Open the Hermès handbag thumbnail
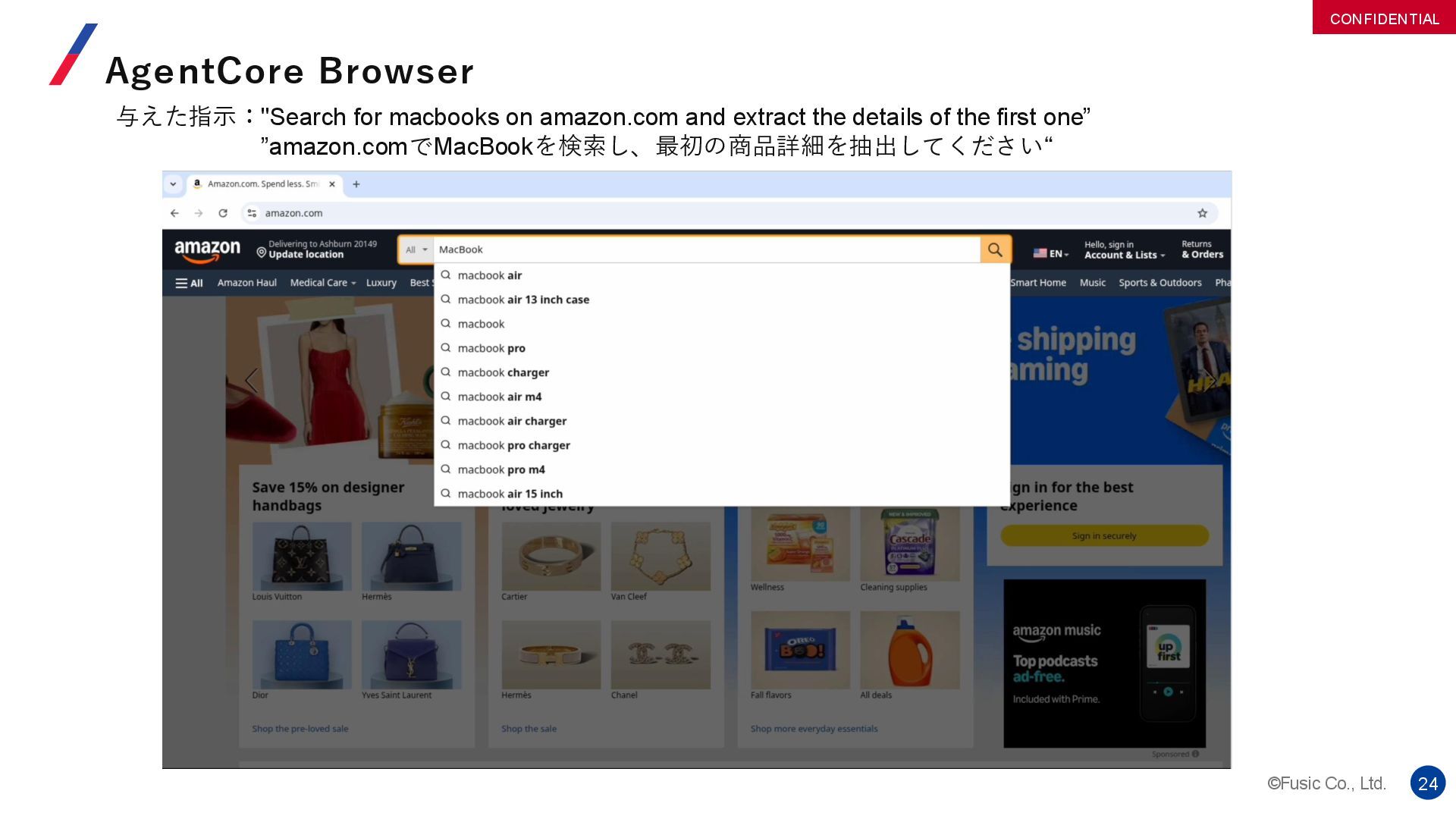This screenshot has width=1456, height=819. (x=411, y=557)
